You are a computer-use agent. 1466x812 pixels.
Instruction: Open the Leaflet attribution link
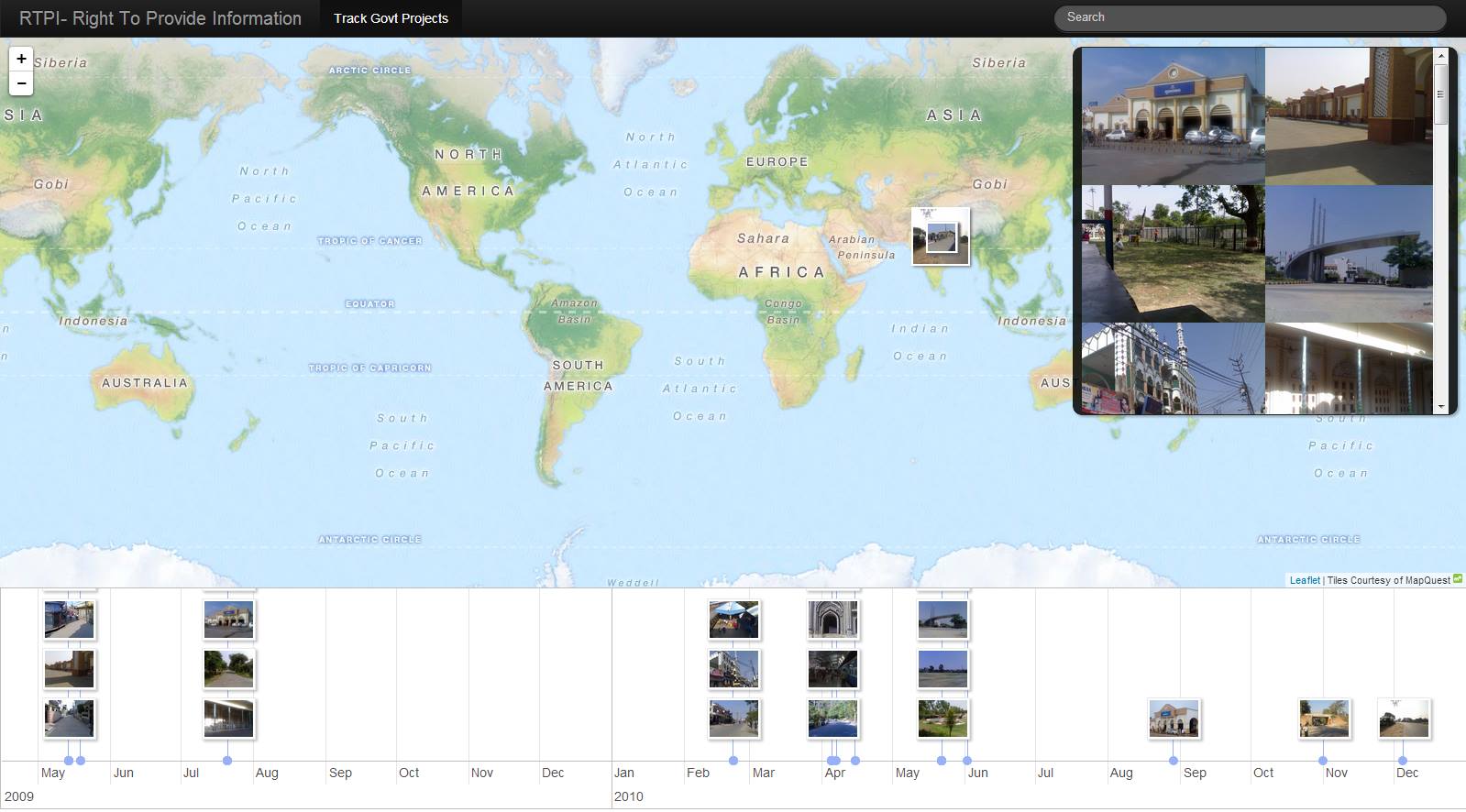[1305, 580]
